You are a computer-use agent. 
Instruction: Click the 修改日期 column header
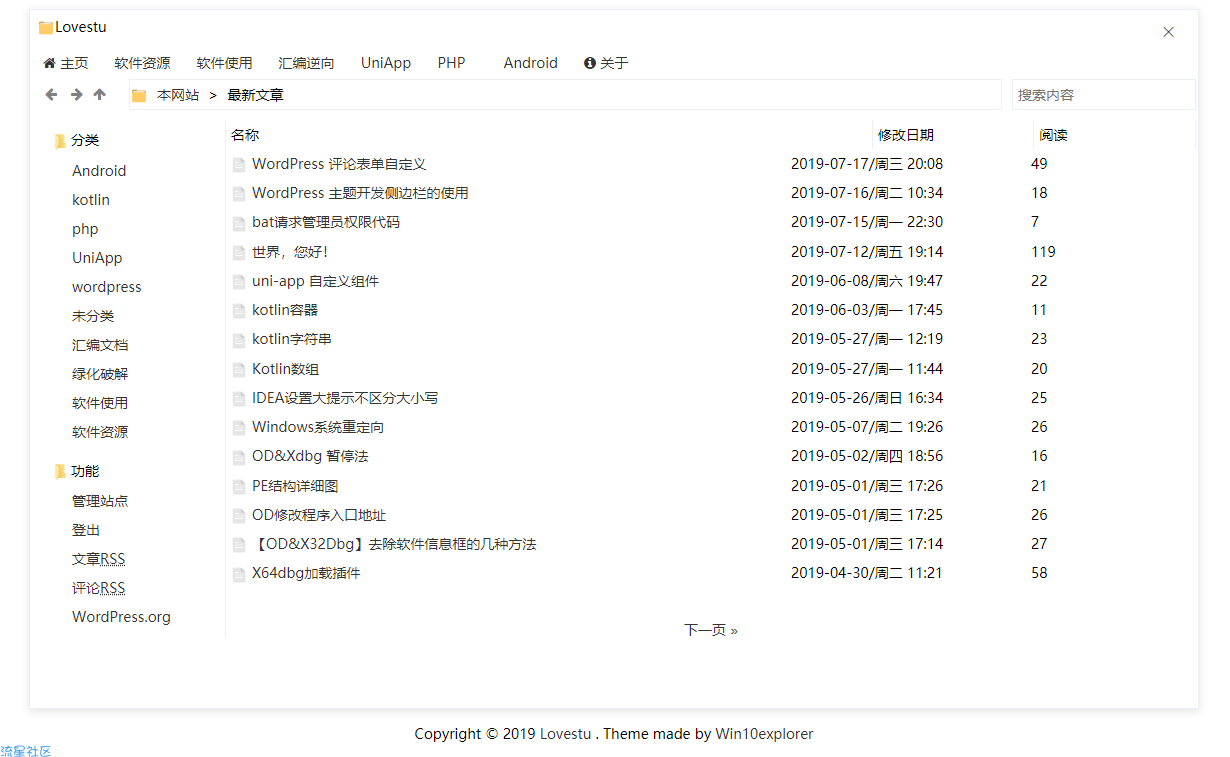[906, 135]
